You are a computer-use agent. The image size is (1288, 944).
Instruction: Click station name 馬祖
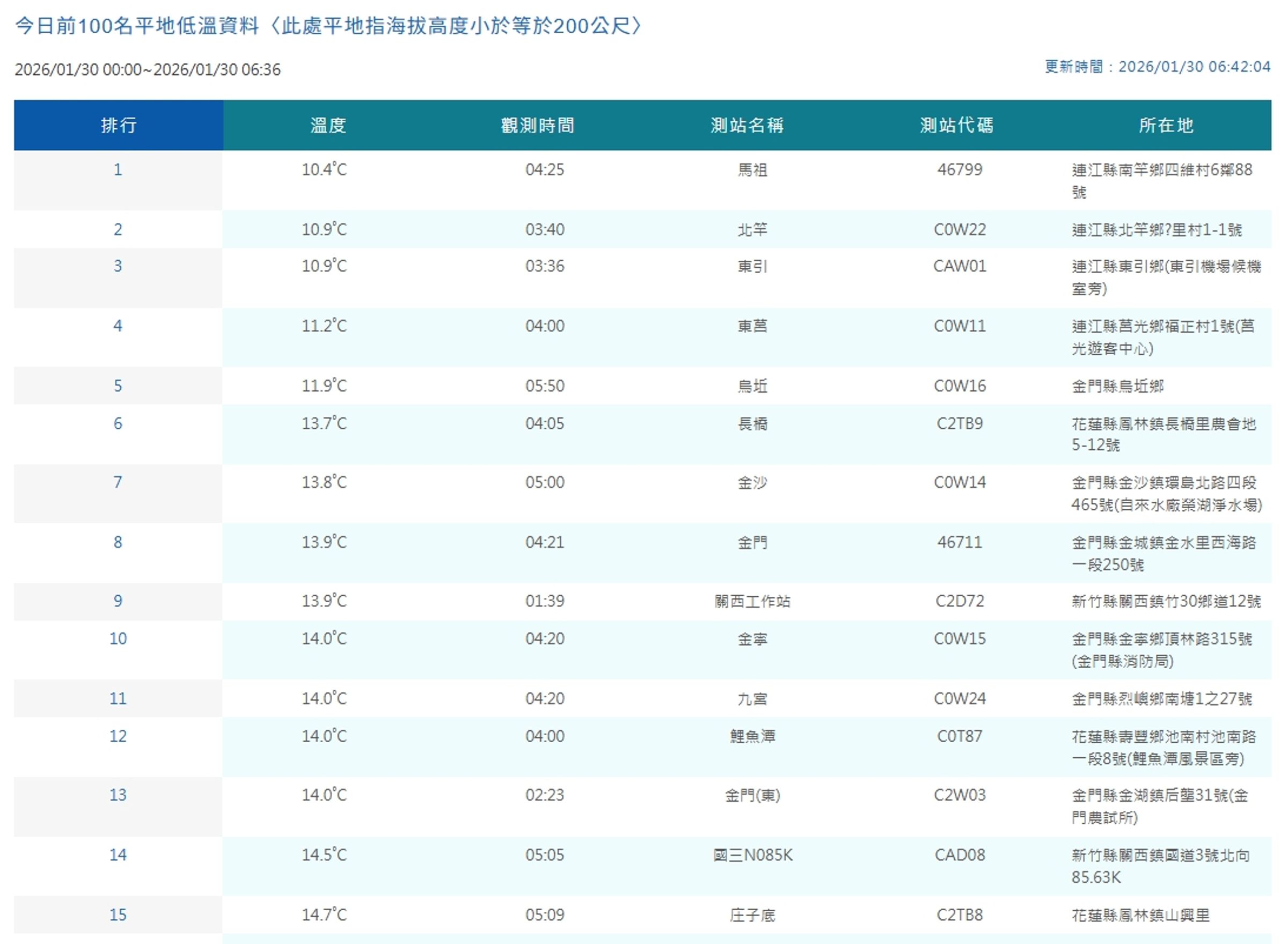pyautogui.click(x=752, y=170)
